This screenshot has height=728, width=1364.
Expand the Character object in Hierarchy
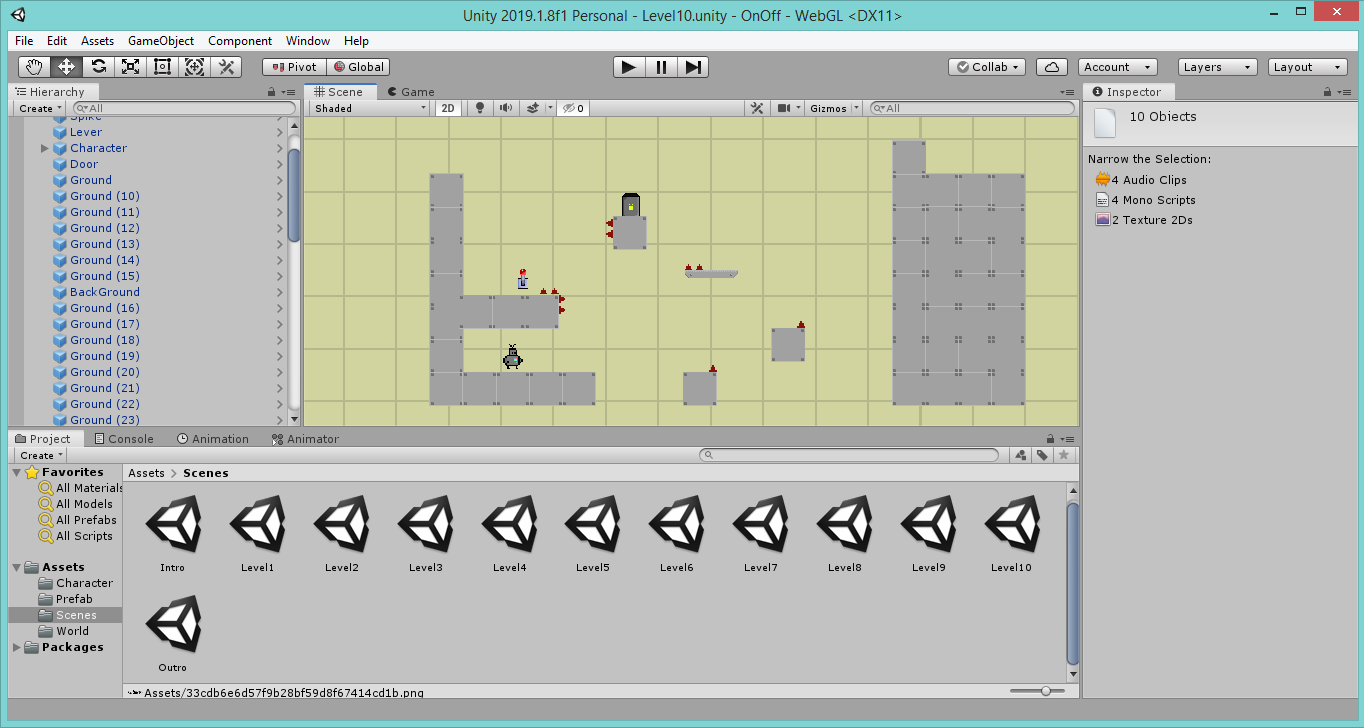click(45, 148)
